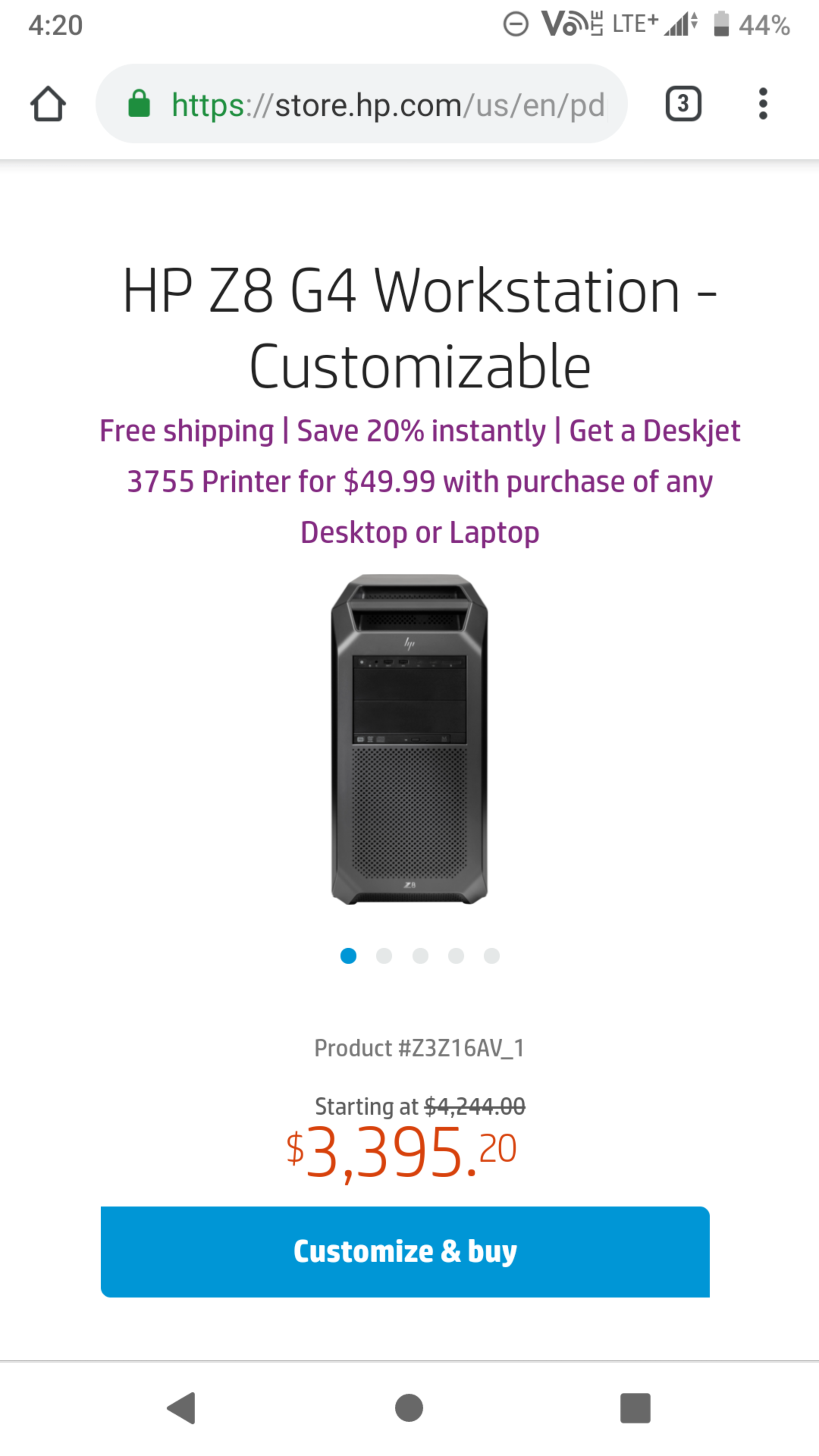Open the tab switcher showing 3 tabs

click(683, 104)
